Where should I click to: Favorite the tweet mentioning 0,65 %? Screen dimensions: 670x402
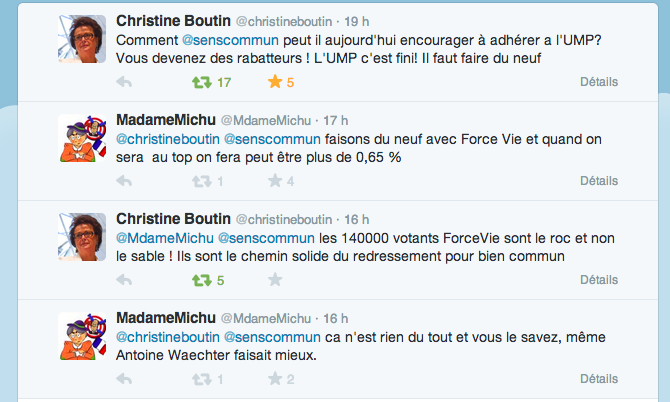[x=275, y=180]
